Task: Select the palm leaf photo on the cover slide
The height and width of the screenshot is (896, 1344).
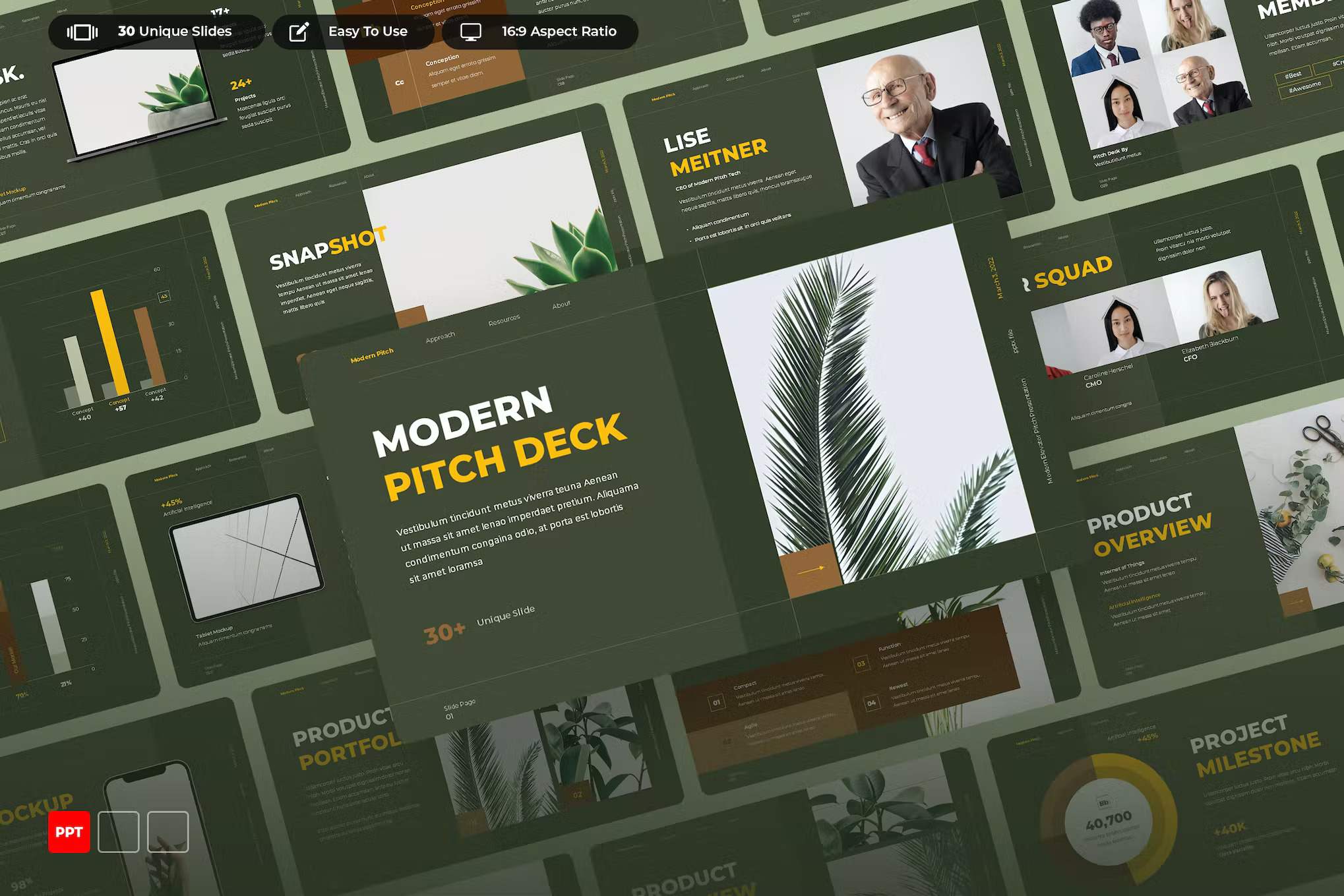Action: coord(871,402)
